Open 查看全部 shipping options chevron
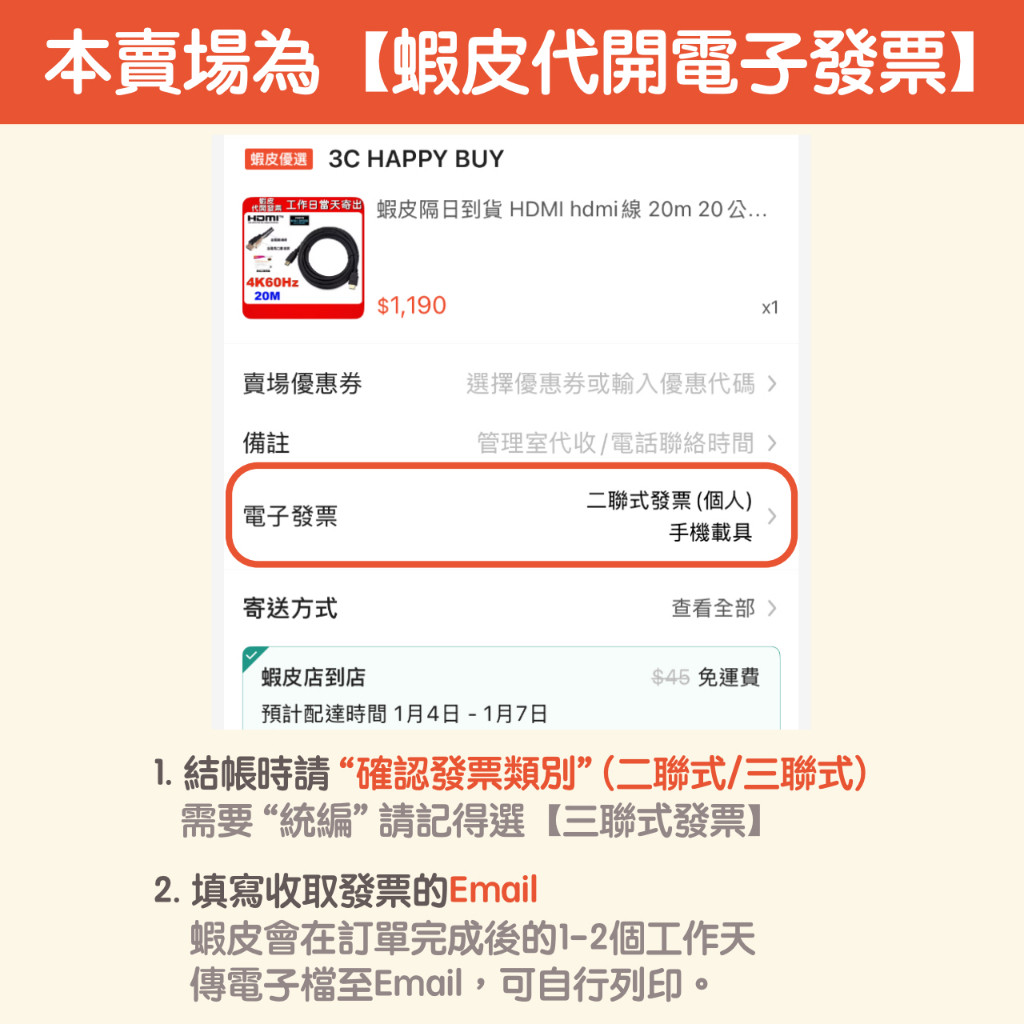 (772, 608)
